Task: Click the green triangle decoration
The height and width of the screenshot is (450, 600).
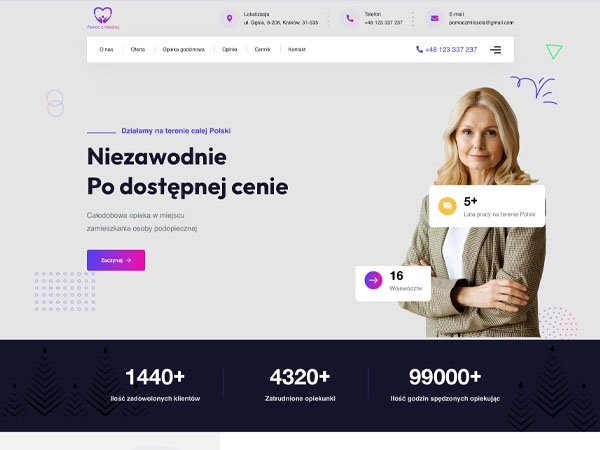Action: click(554, 51)
